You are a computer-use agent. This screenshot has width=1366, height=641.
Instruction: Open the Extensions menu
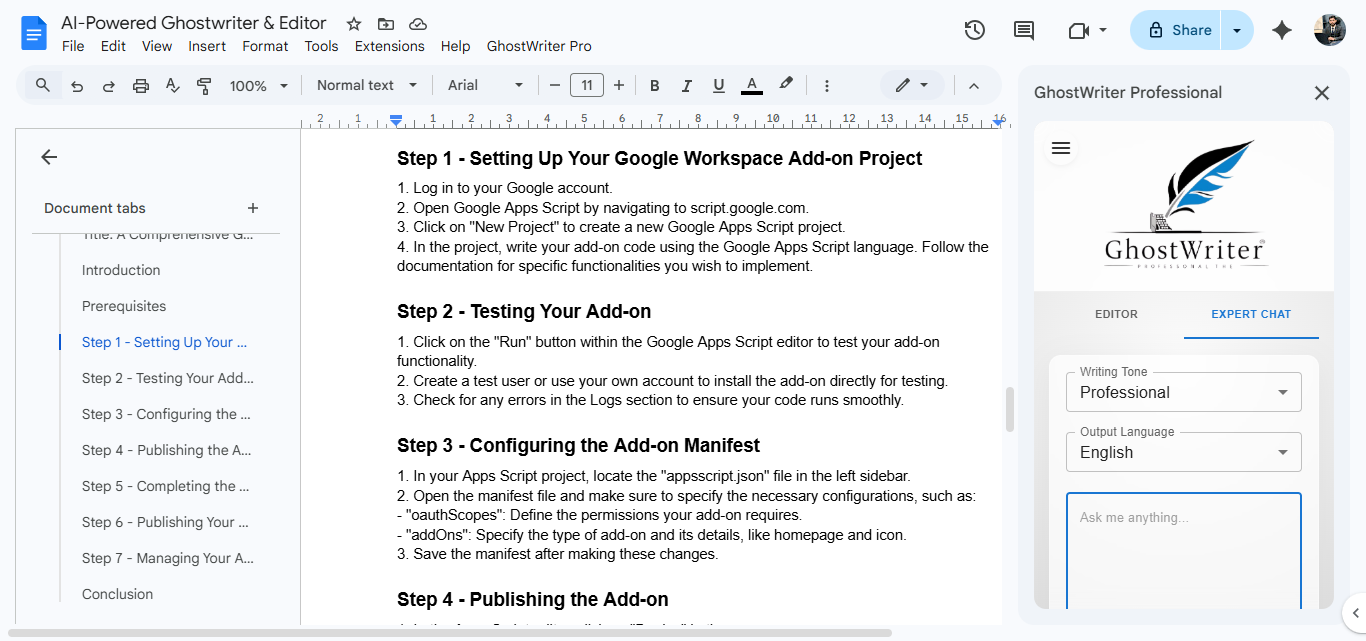(x=389, y=46)
